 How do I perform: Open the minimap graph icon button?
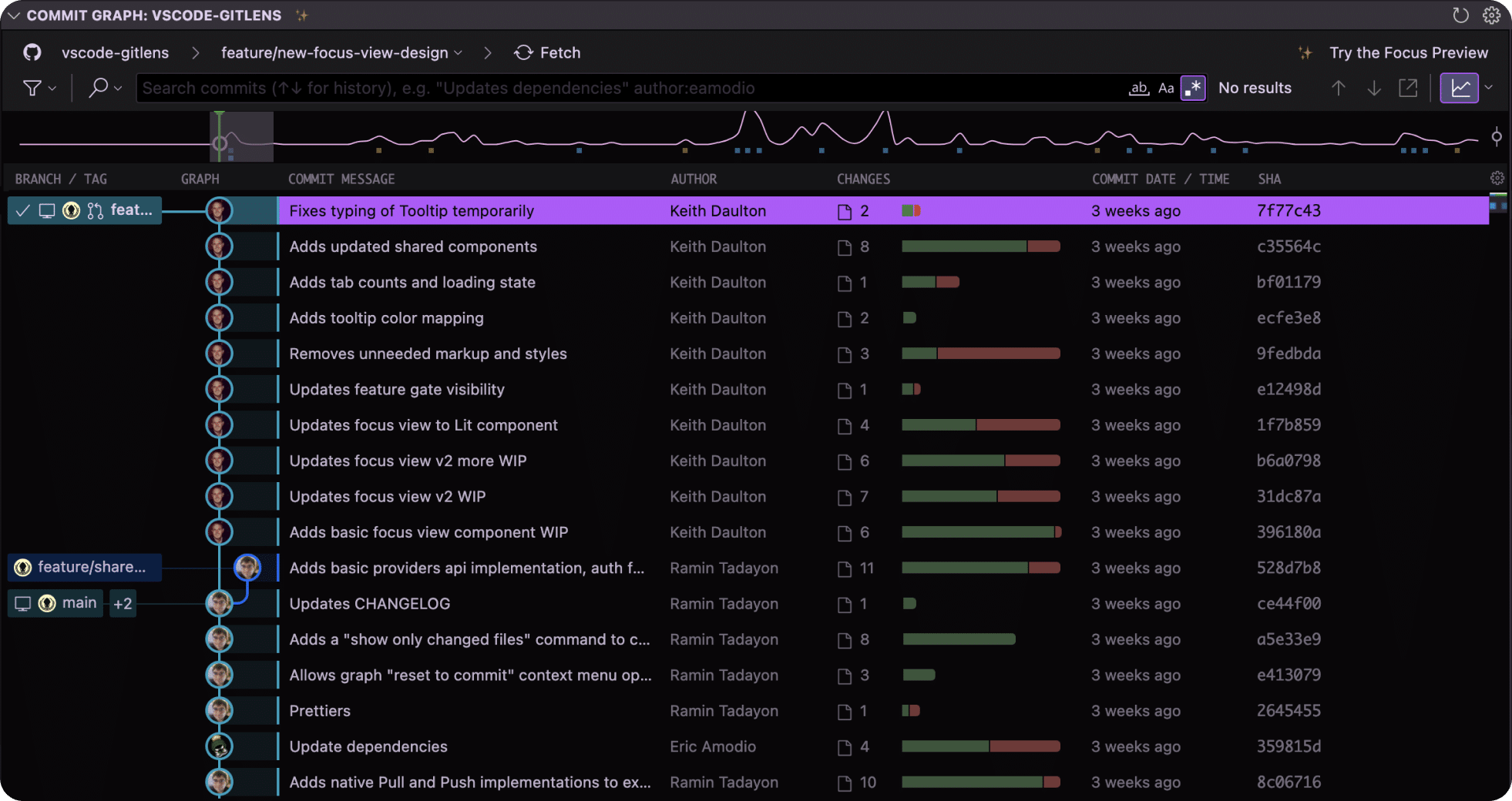(1460, 87)
